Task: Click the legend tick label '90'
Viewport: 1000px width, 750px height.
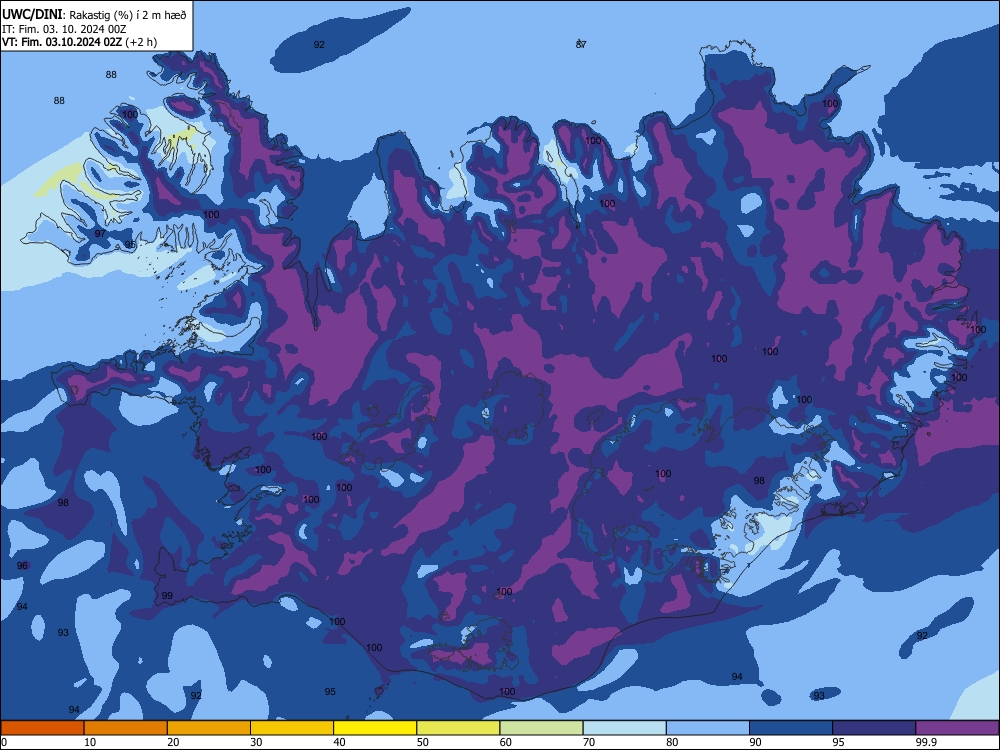Action: click(x=756, y=742)
